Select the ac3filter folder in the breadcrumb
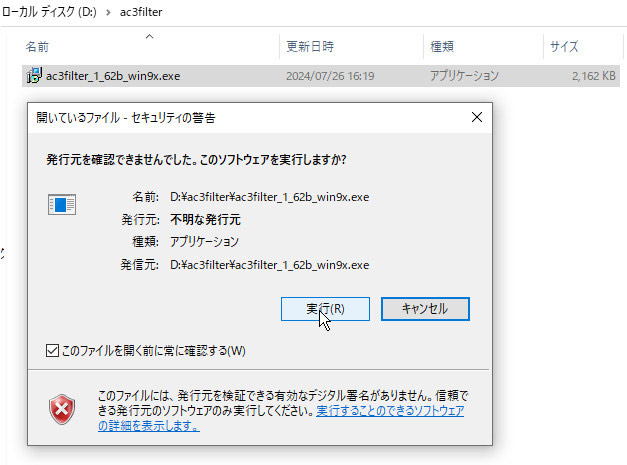This screenshot has height=465, width=627. tap(141, 12)
